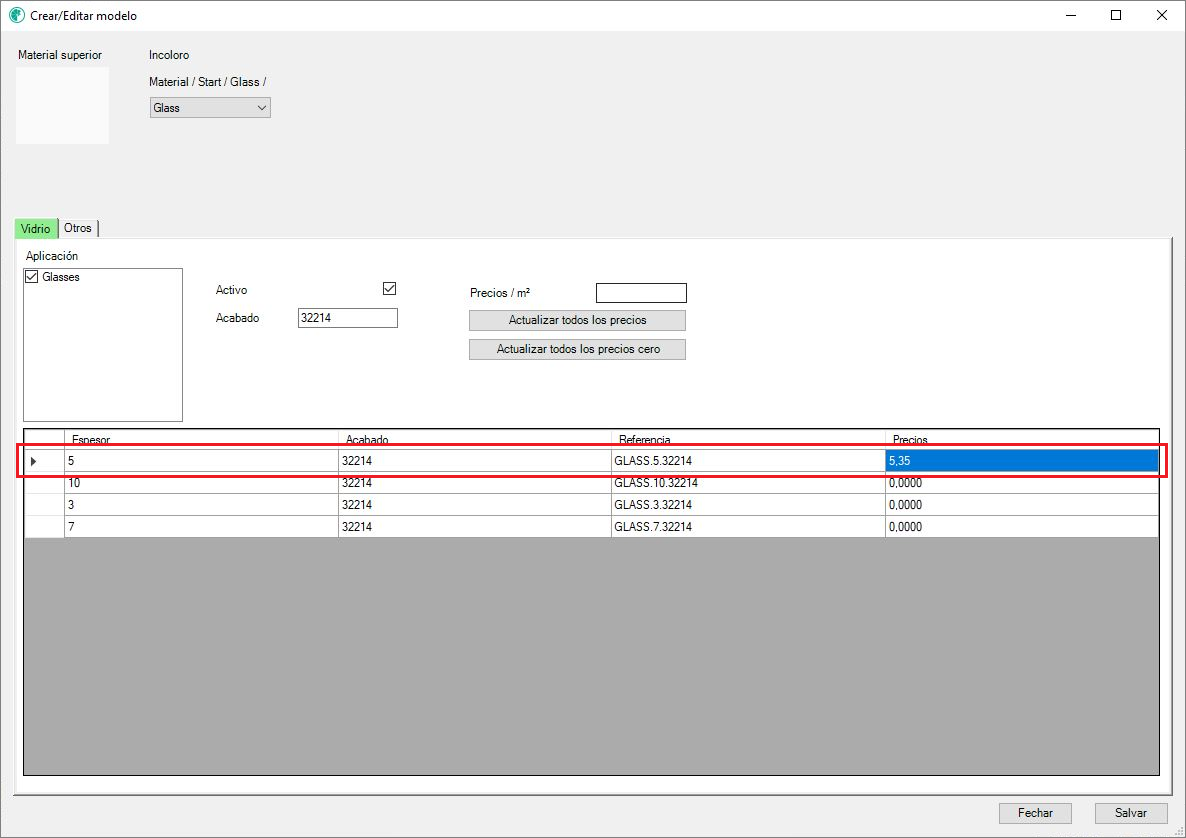Click the Salvar button
The image size is (1186, 838).
click(1131, 813)
